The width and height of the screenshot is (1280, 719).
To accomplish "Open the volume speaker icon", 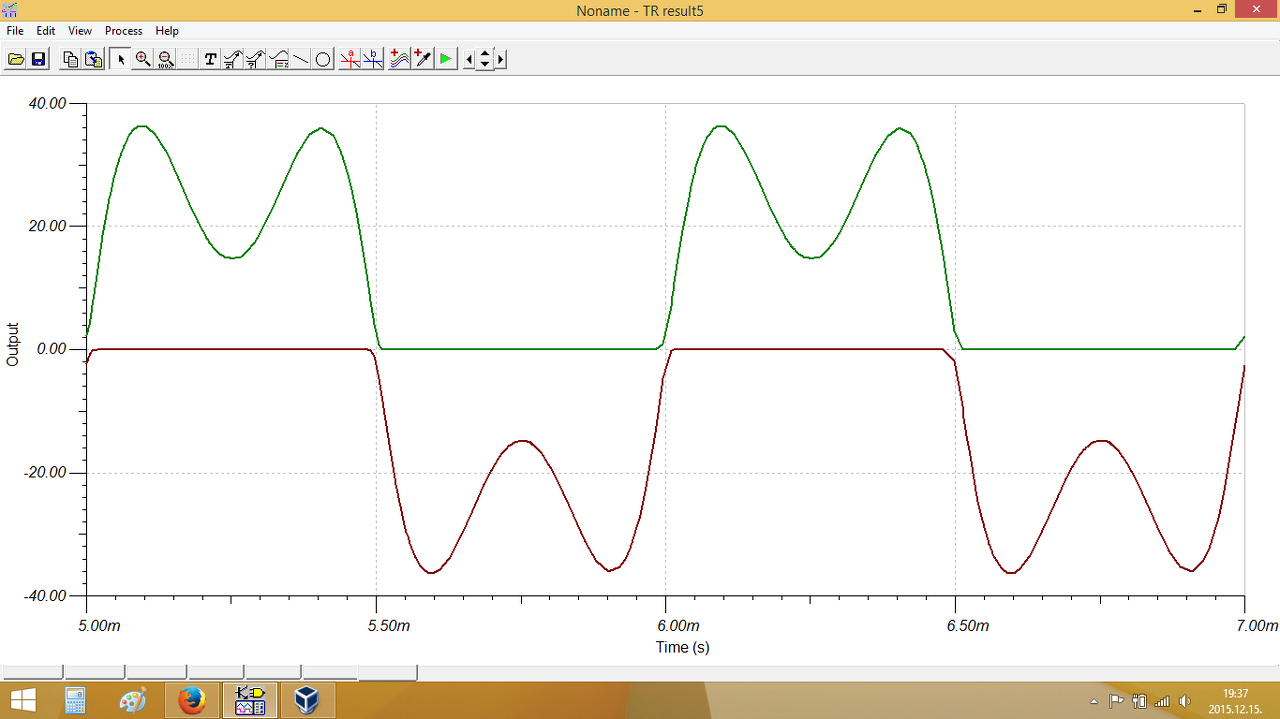I will pos(1185,701).
